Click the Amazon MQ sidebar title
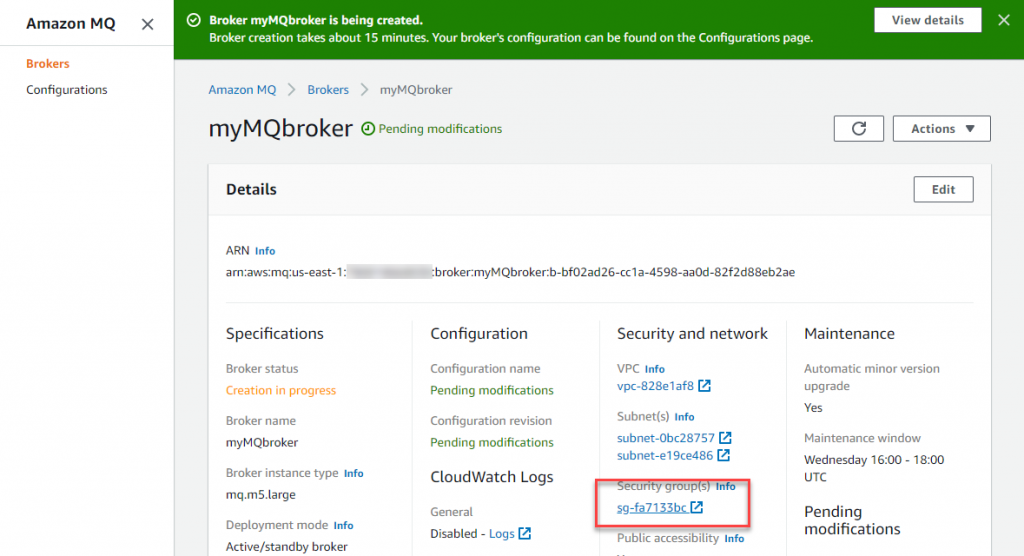Screen dimensions: 1024x556 (71, 24)
